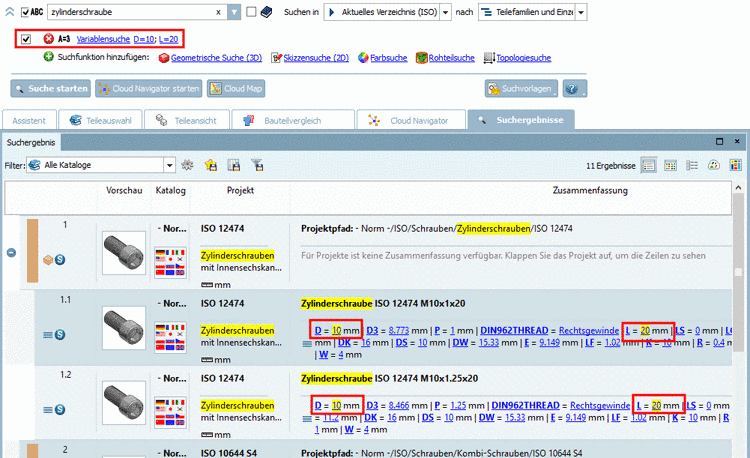Screen dimensions: 750x458
Task: Open the Cloud Map button
Action: (x=236, y=88)
